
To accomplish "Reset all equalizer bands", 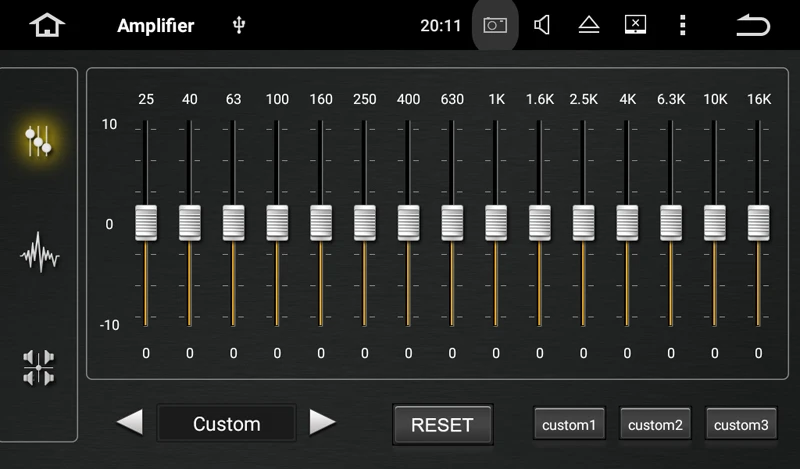I will coord(442,425).
